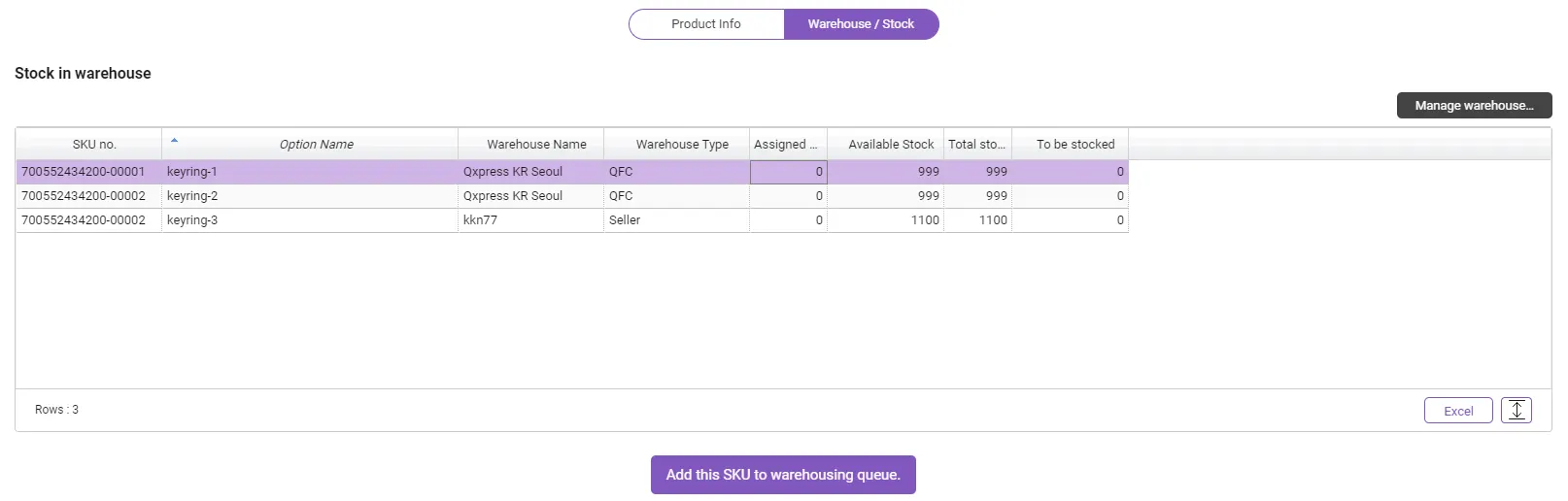The image size is (1568, 501).
Task: Click the Warehouse Type column header
Action: [x=682, y=145]
